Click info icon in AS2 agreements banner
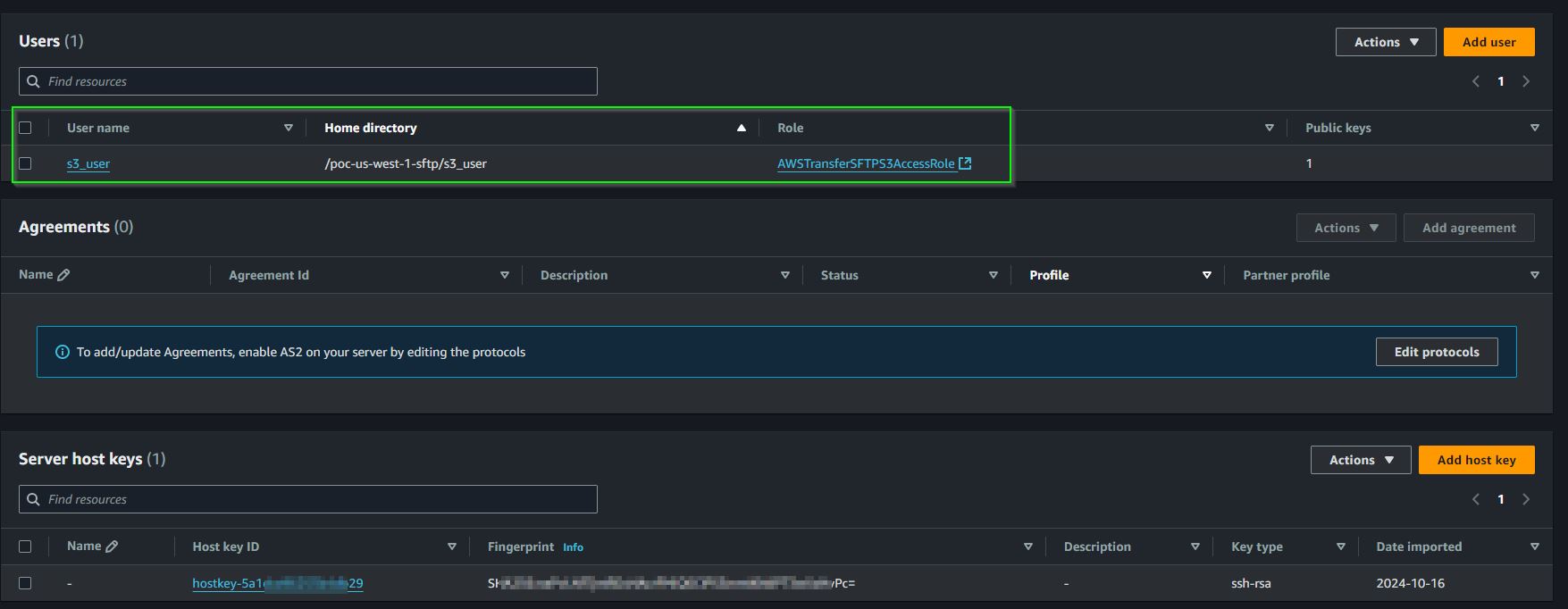The height and width of the screenshot is (609, 1568). [63, 352]
